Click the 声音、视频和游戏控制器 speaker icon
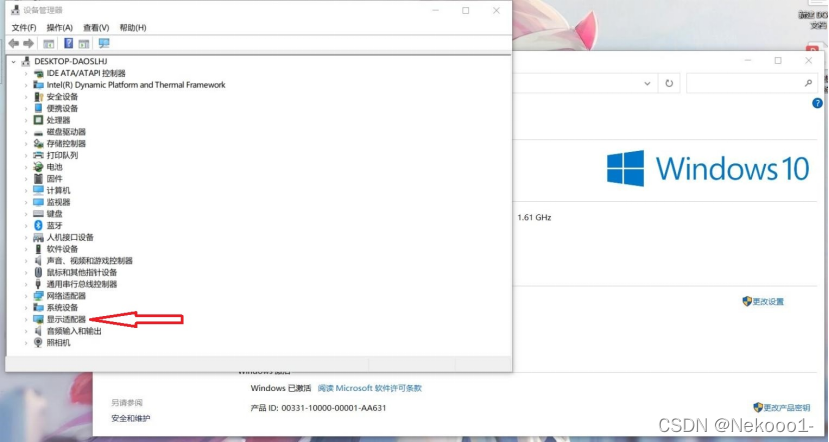 (x=38, y=261)
